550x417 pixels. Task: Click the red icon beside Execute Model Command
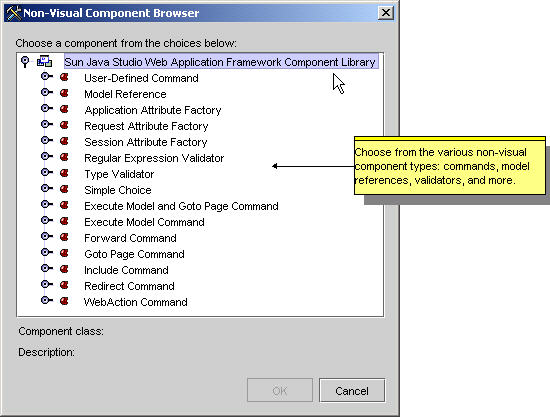click(64, 221)
